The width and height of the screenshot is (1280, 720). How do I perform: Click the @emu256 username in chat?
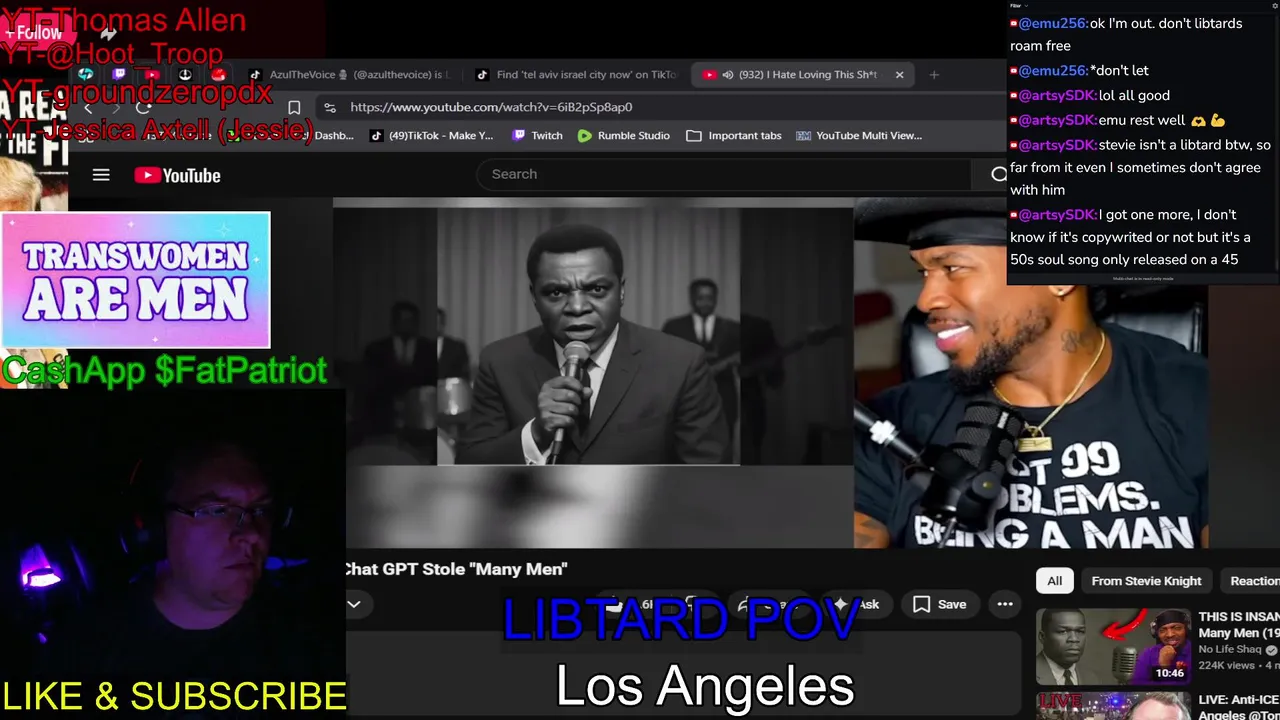pyautogui.click(x=1052, y=23)
